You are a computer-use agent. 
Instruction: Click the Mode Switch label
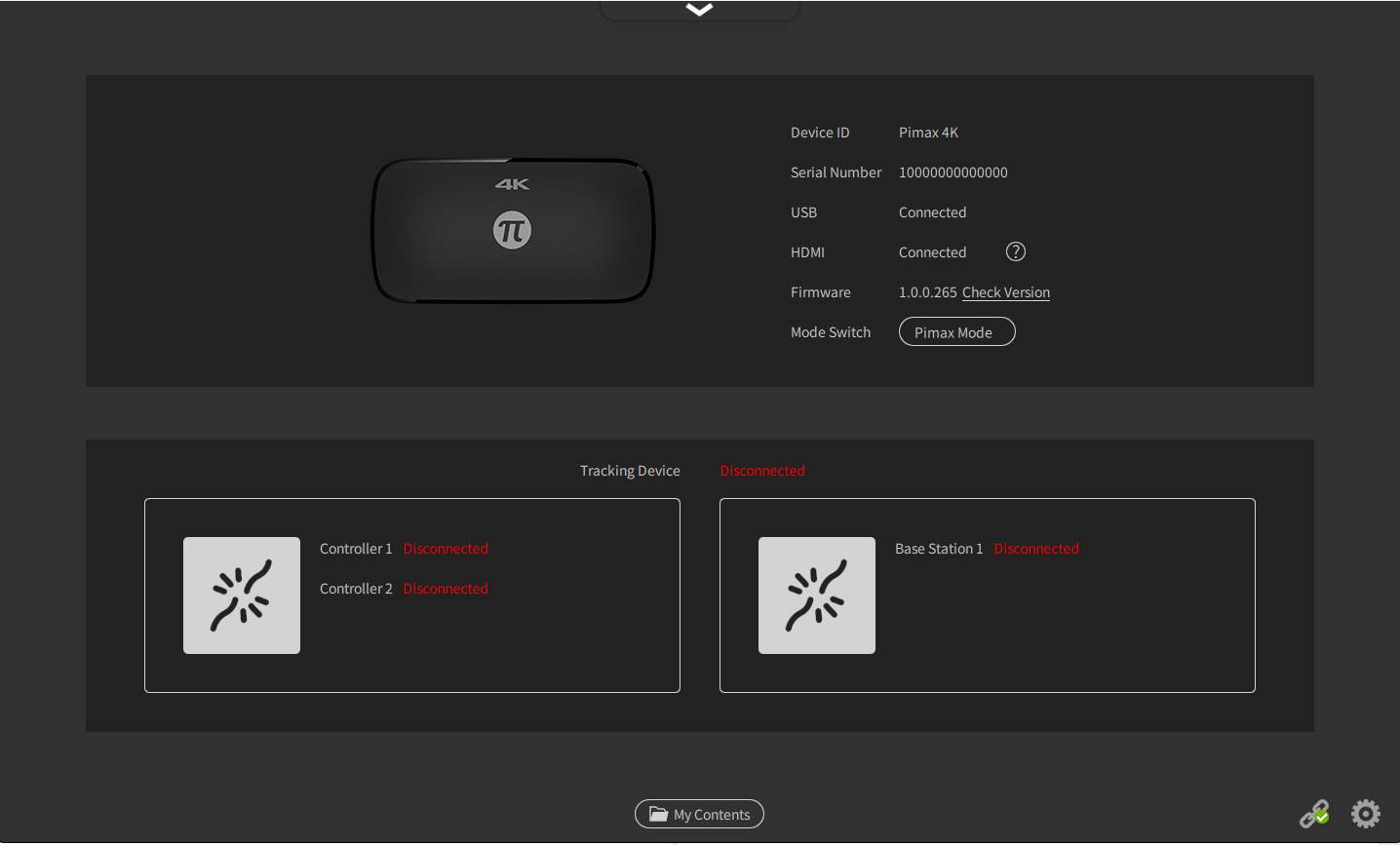pos(831,332)
